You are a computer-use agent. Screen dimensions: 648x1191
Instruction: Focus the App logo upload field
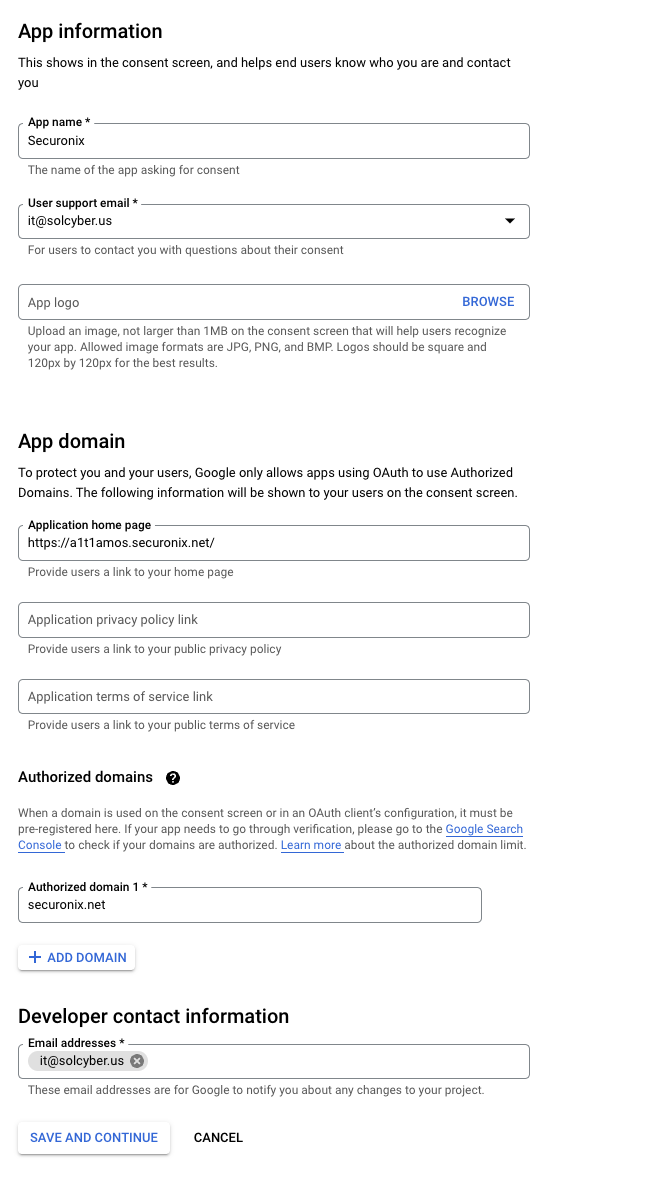pos(230,302)
